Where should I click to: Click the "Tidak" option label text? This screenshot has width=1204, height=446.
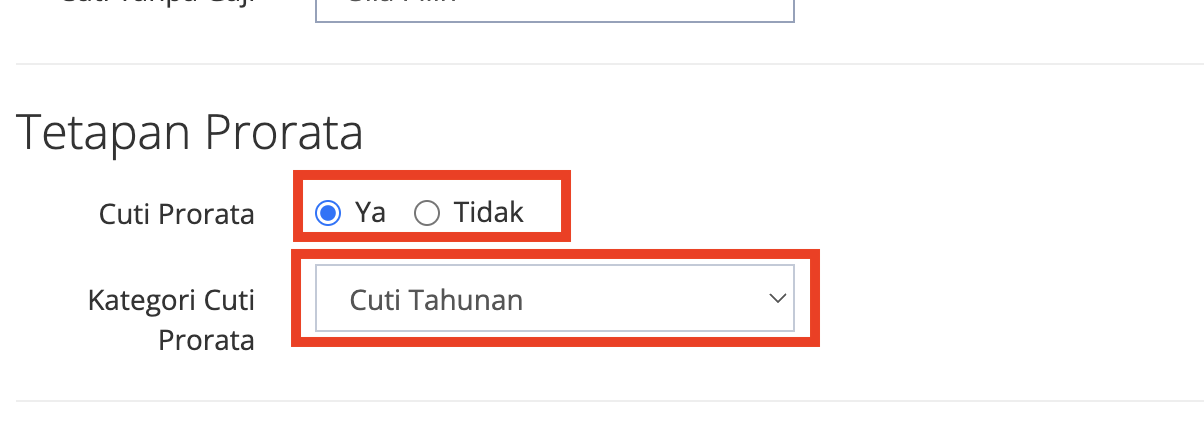click(x=488, y=213)
